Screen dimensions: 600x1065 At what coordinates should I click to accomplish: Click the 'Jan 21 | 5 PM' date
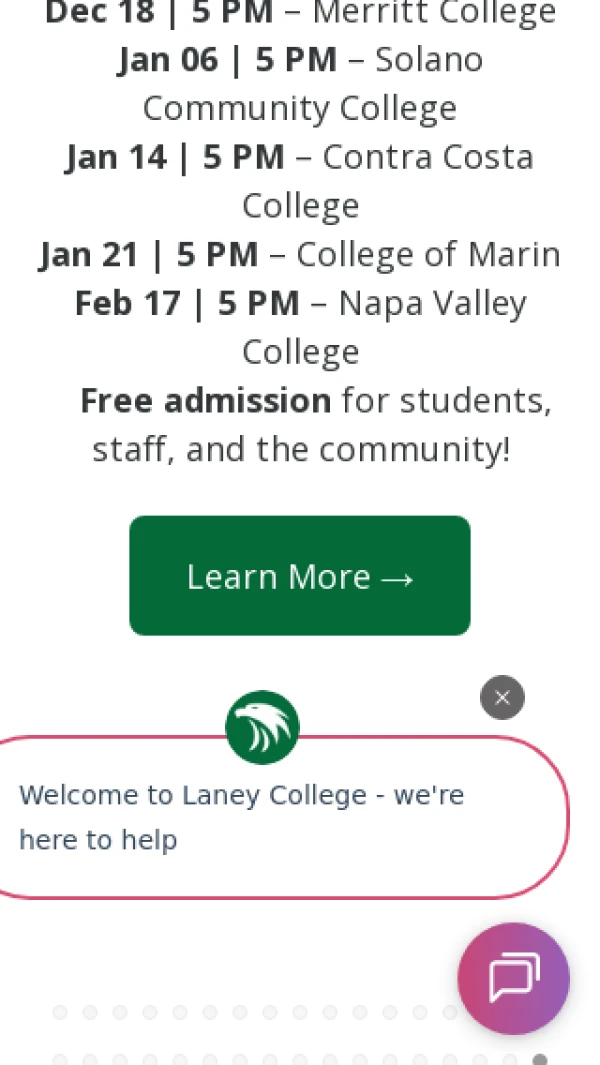click(x=149, y=254)
